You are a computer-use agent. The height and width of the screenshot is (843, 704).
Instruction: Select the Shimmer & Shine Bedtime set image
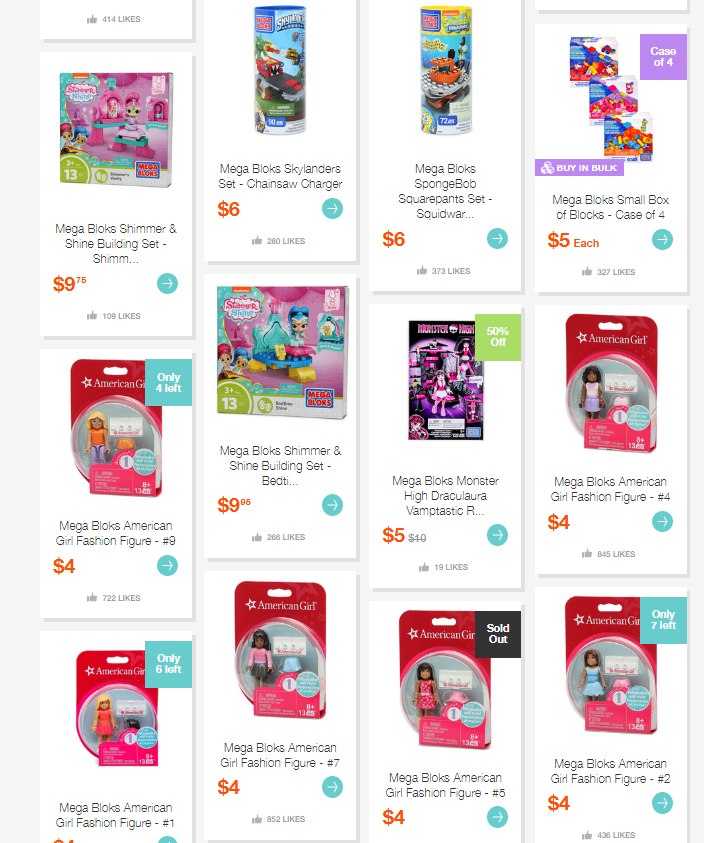[282, 352]
